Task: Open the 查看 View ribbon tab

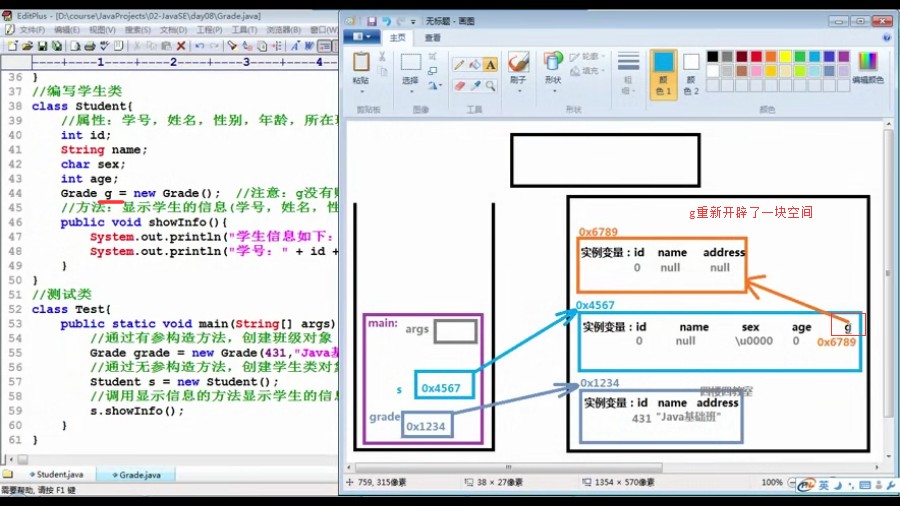Action: pos(432,38)
